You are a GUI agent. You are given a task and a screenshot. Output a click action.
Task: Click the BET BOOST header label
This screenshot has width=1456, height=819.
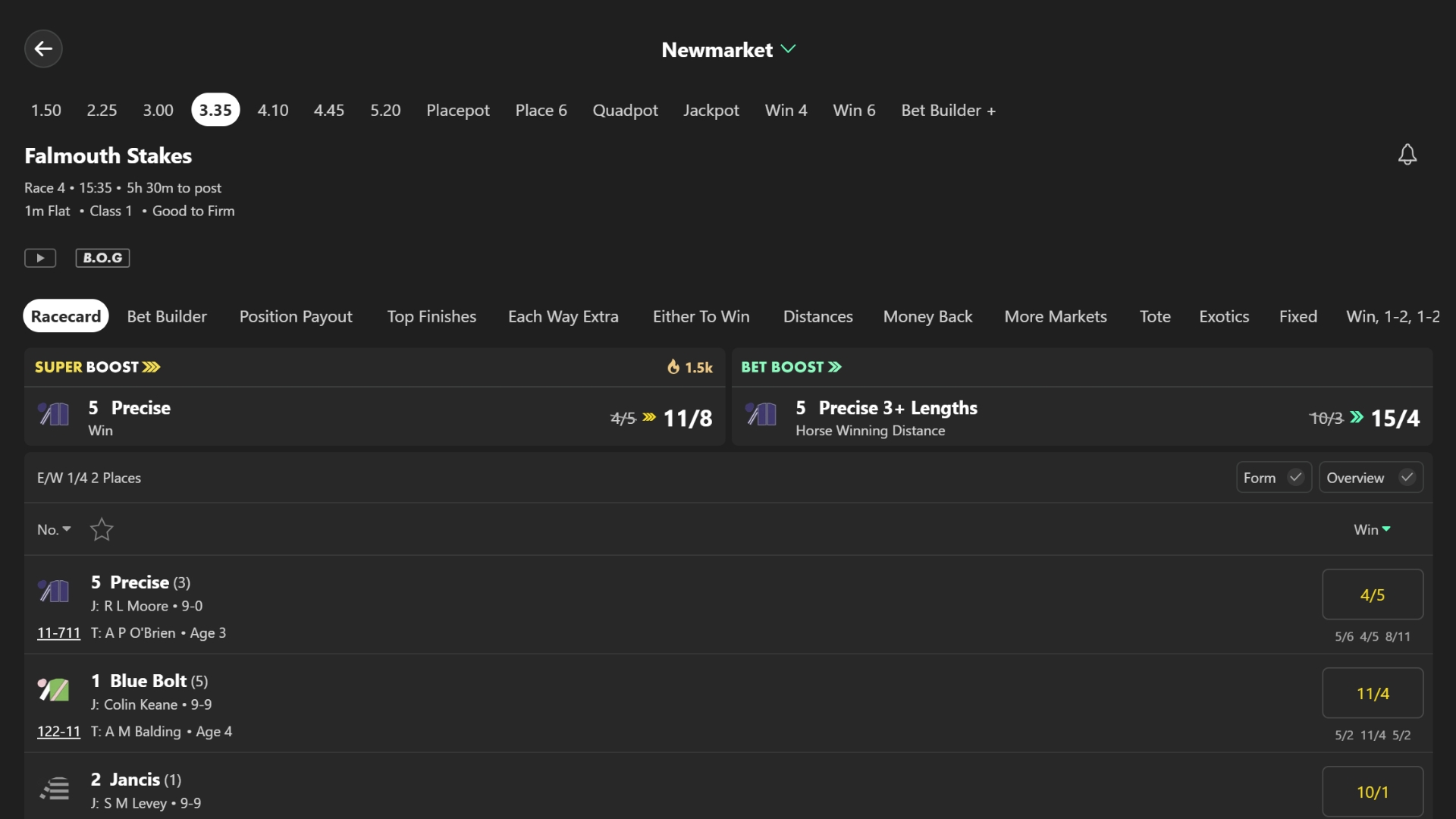coord(791,367)
